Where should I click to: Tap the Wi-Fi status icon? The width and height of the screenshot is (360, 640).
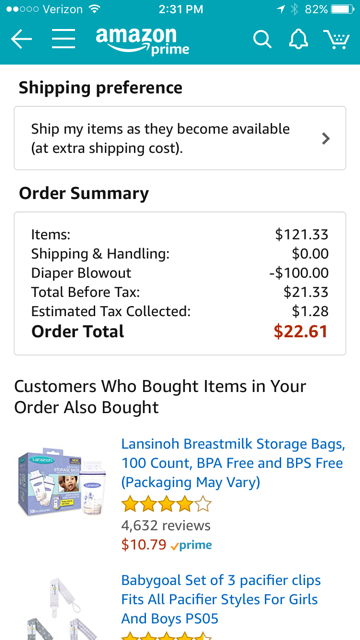[95, 9]
